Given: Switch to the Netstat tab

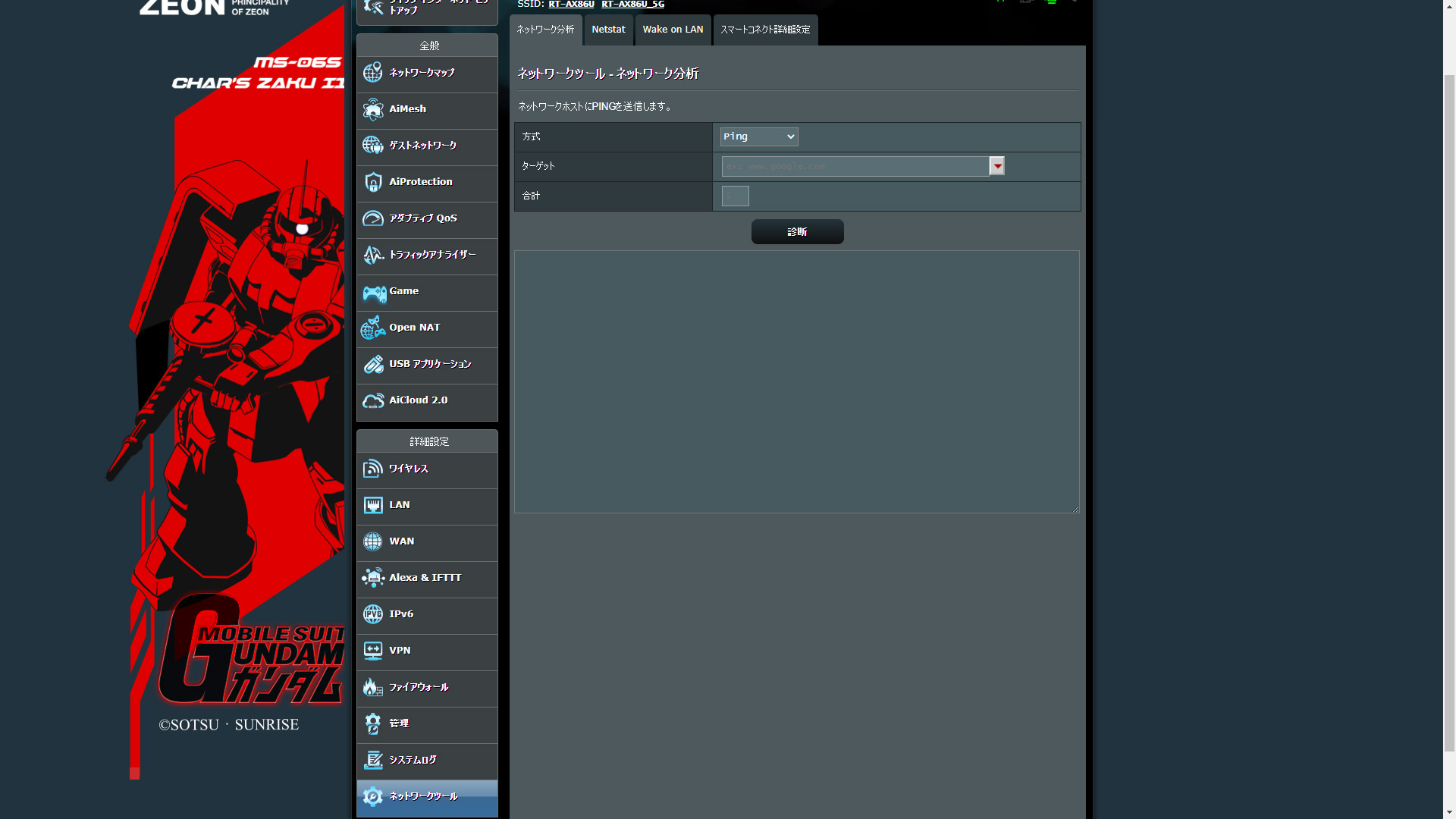Looking at the screenshot, I should click(608, 30).
